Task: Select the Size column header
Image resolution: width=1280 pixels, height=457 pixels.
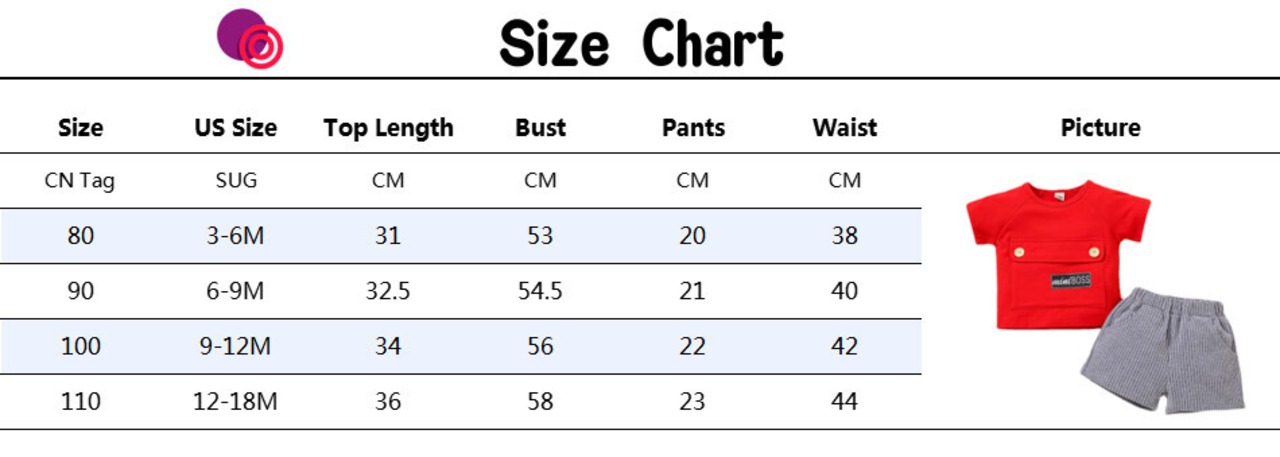Action: (x=80, y=128)
